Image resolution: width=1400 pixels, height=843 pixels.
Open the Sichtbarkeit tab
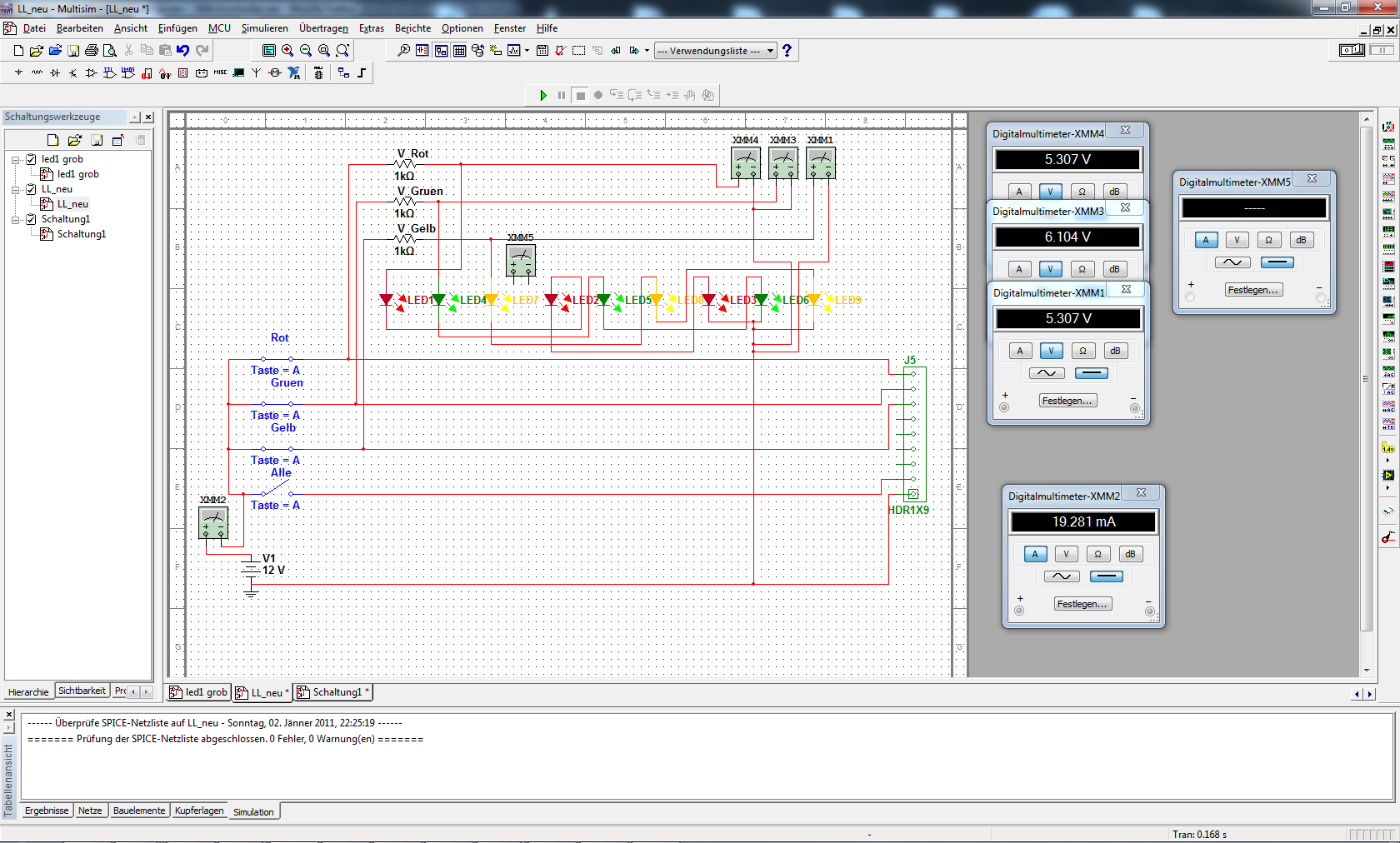coord(82,691)
